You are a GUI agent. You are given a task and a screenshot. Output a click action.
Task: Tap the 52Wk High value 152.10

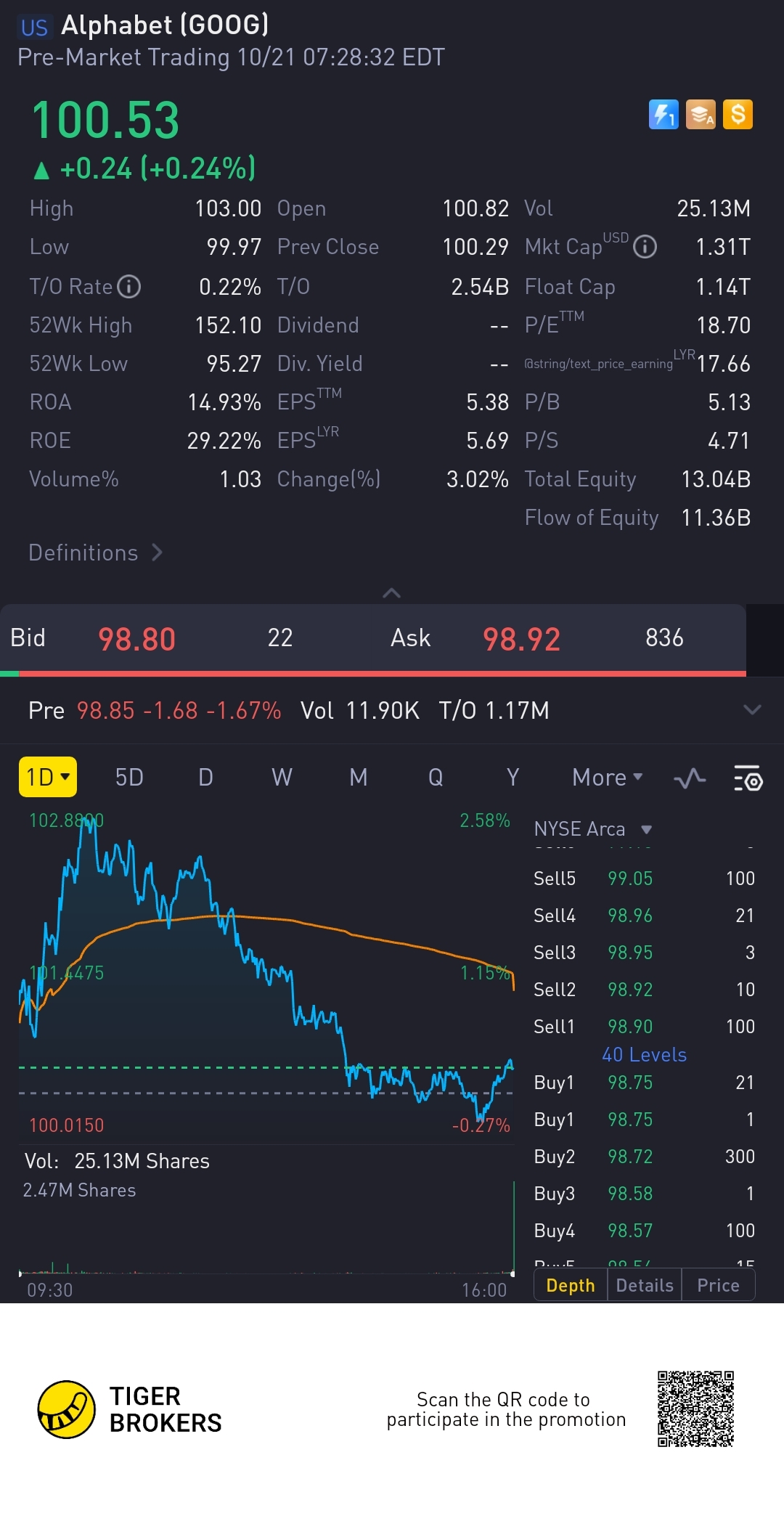click(x=228, y=325)
